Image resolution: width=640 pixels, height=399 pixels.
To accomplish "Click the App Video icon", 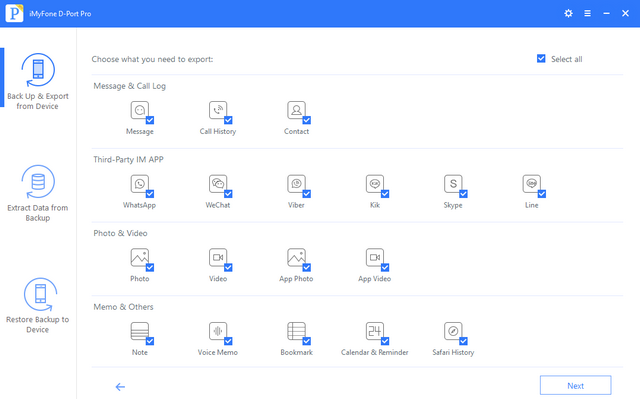I will pyautogui.click(x=375, y=257).
